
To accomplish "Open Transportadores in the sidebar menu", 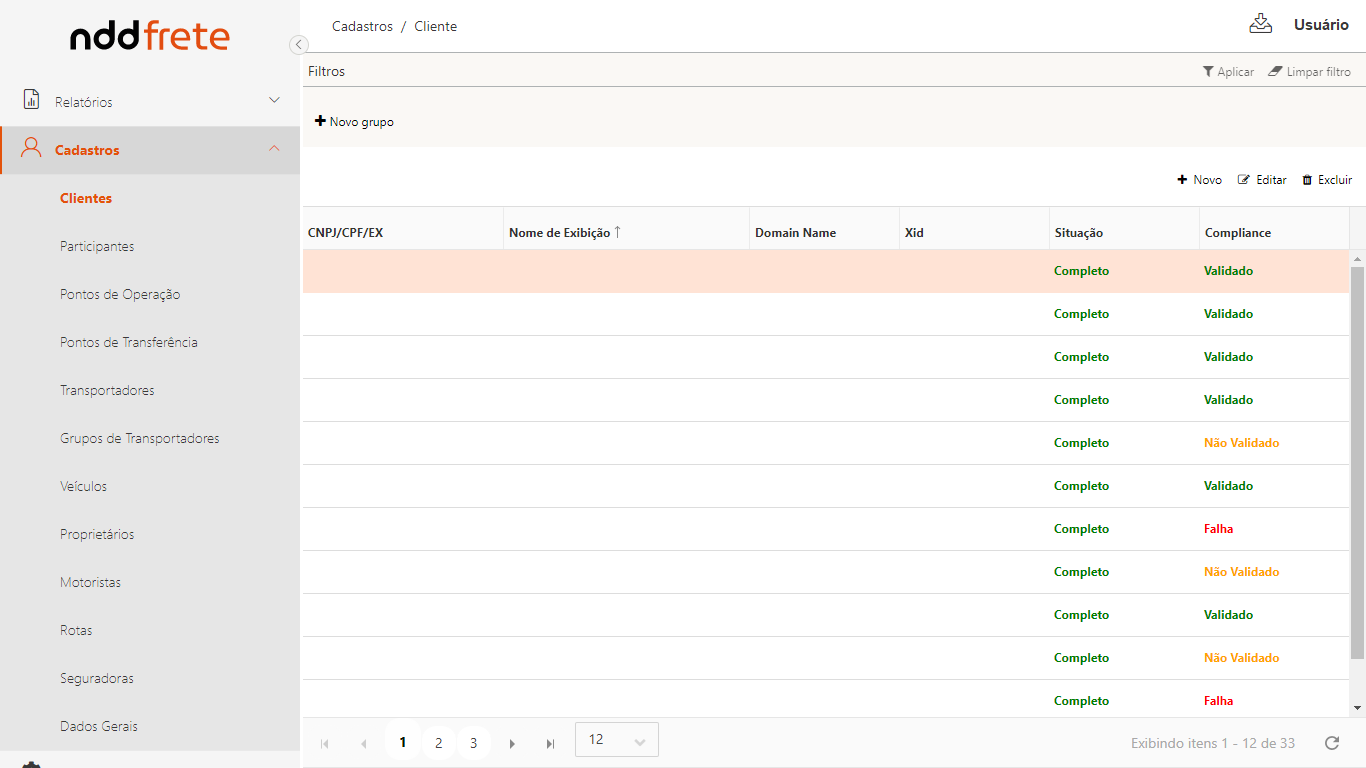I will [x=107, y=390].
